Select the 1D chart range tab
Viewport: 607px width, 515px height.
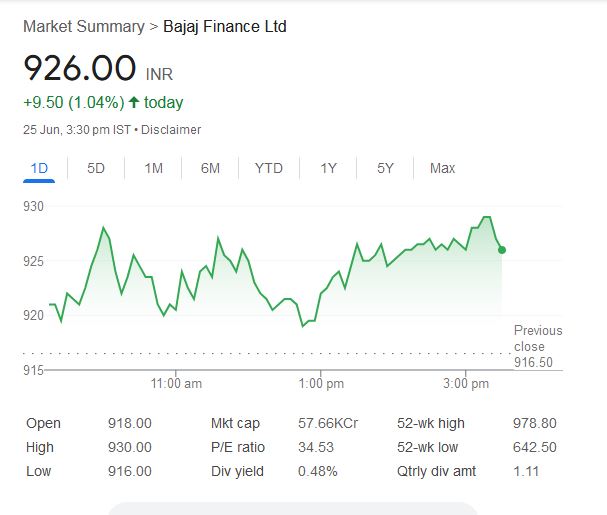click(39, 168)
